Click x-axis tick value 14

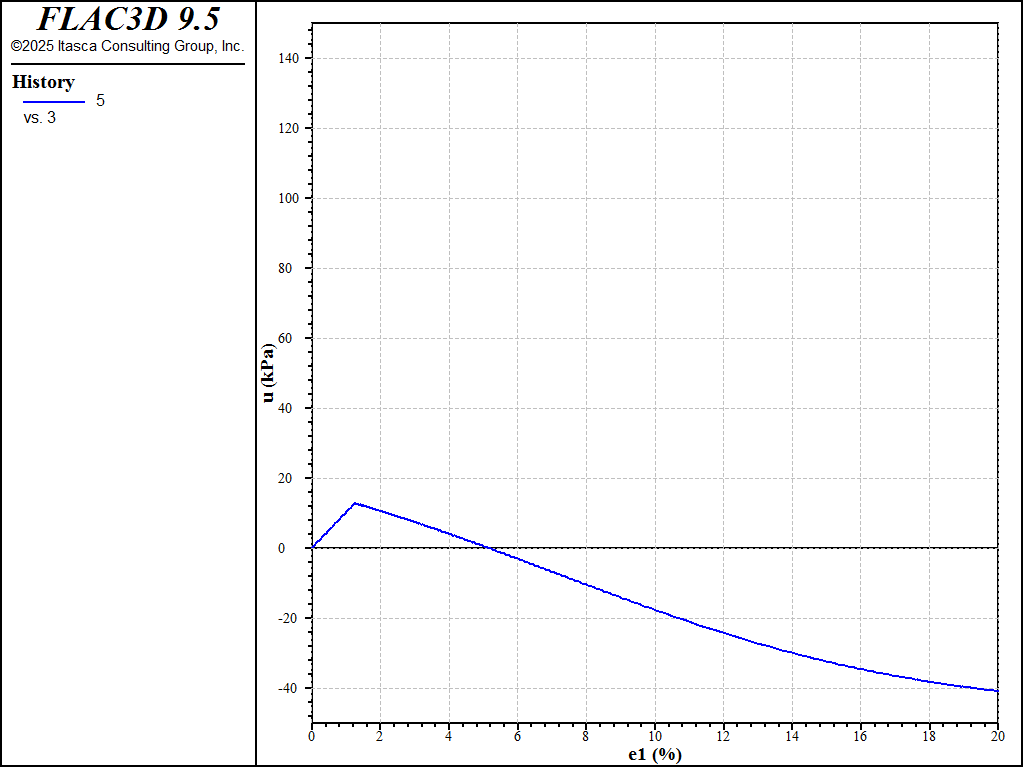tap(792, 736)
